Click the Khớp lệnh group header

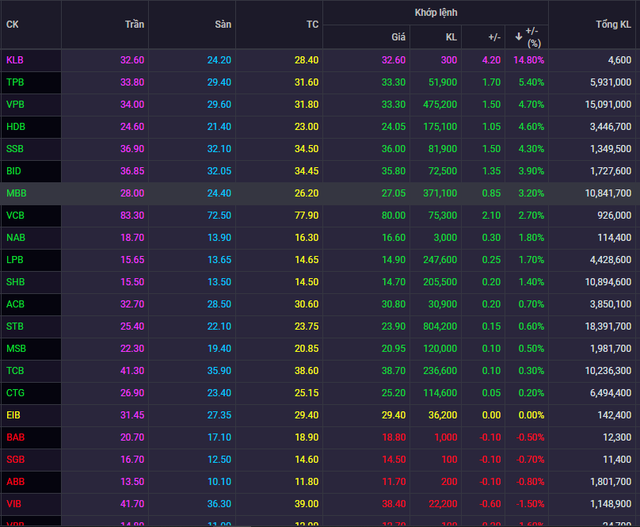(x=435, y=12)
